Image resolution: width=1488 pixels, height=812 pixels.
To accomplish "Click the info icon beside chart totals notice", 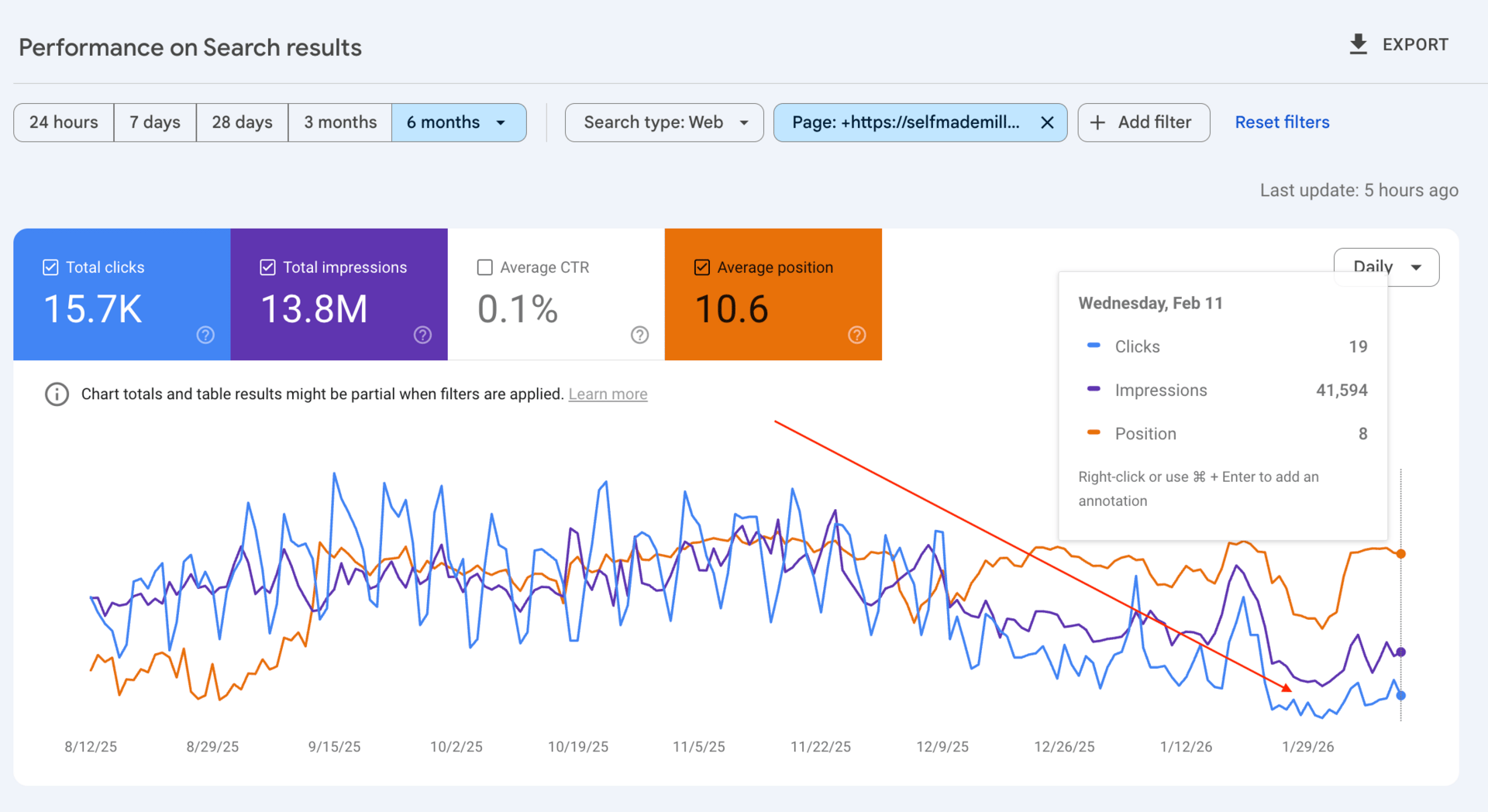I will (x=57, y=394).
